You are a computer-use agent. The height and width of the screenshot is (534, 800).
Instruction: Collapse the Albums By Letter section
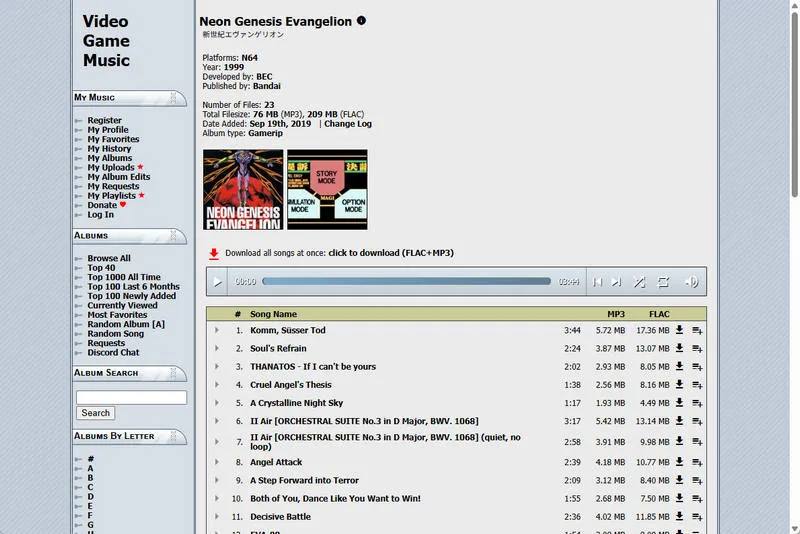coord(173,436)
